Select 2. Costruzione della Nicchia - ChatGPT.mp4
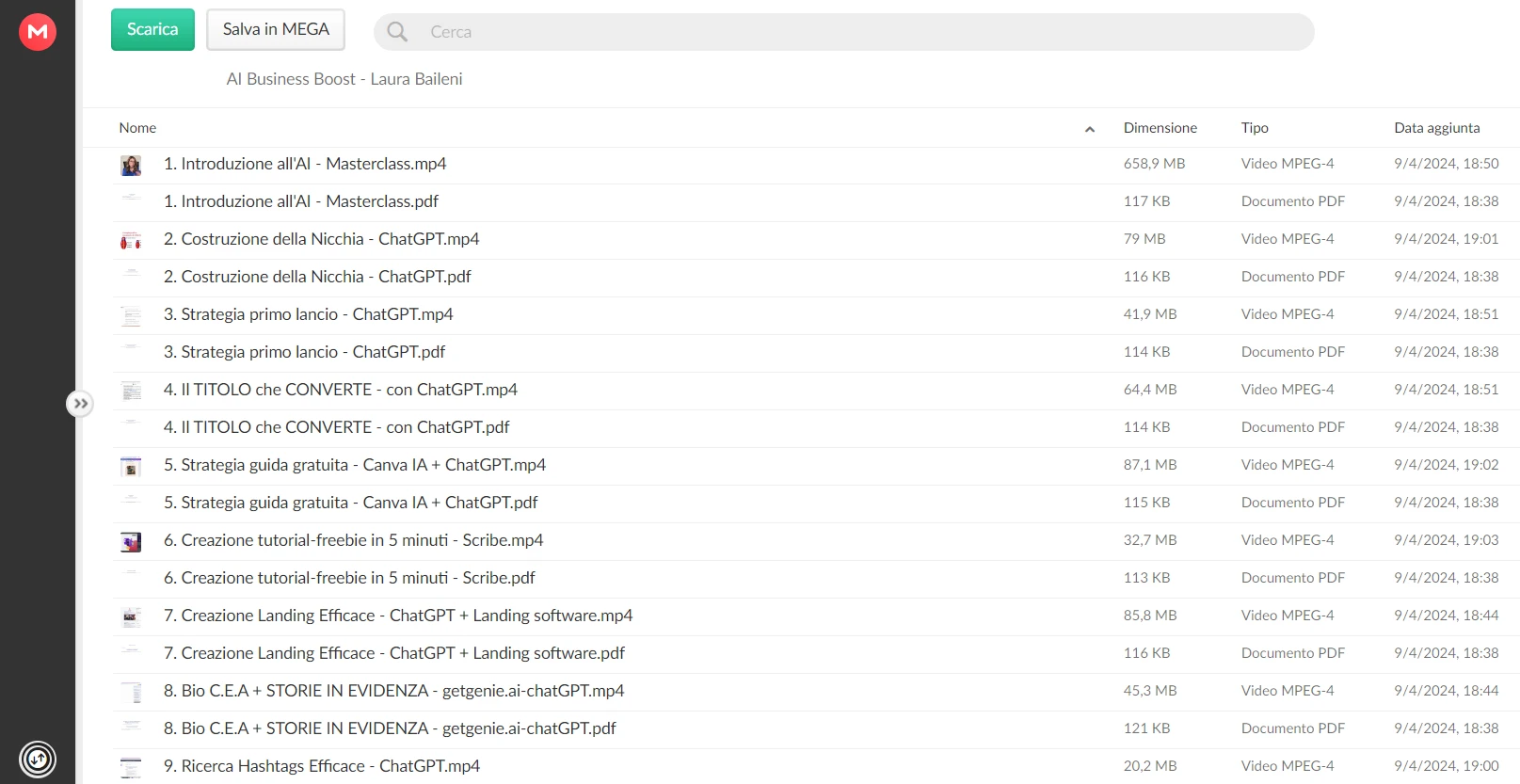The width and height of the screenshot is (1520, 784). 322,239
